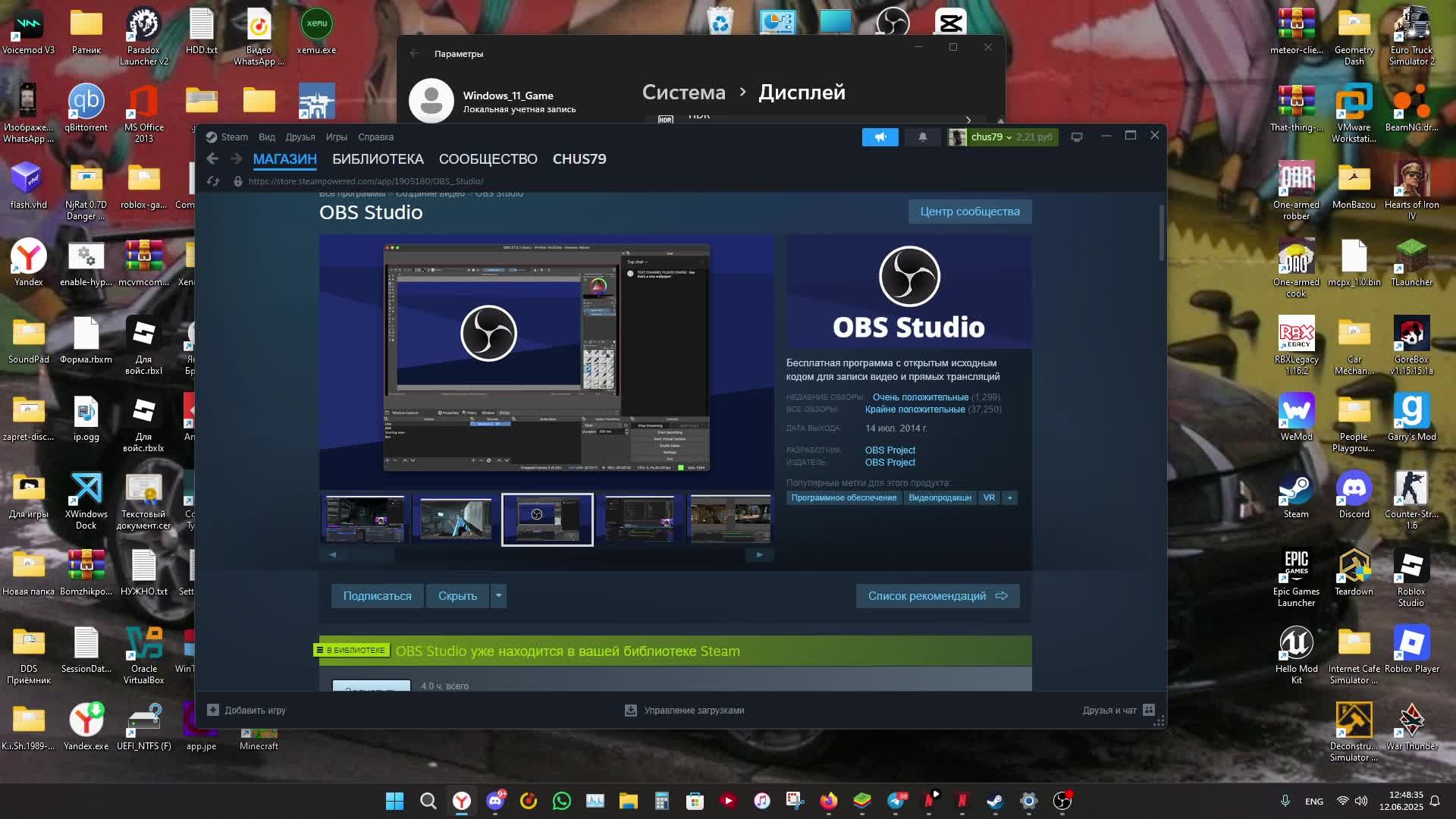Click the Подписаться button
Screen dimensions: 1456x819
tap(377, 596)
